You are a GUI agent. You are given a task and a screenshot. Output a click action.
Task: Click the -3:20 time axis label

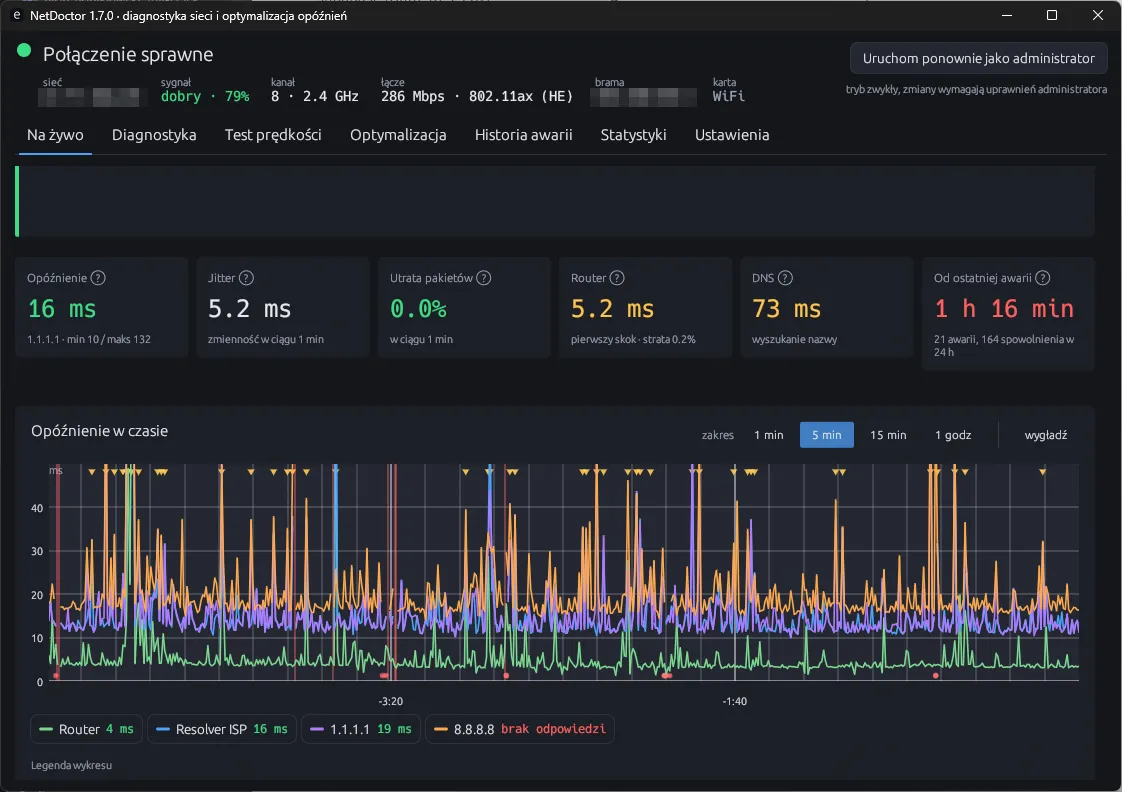tap(391, 701)
